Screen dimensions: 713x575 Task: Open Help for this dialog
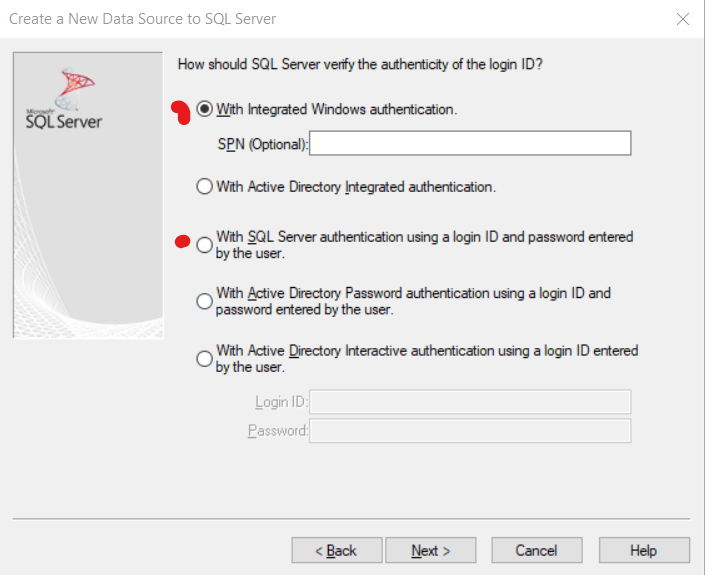(643, 550)
